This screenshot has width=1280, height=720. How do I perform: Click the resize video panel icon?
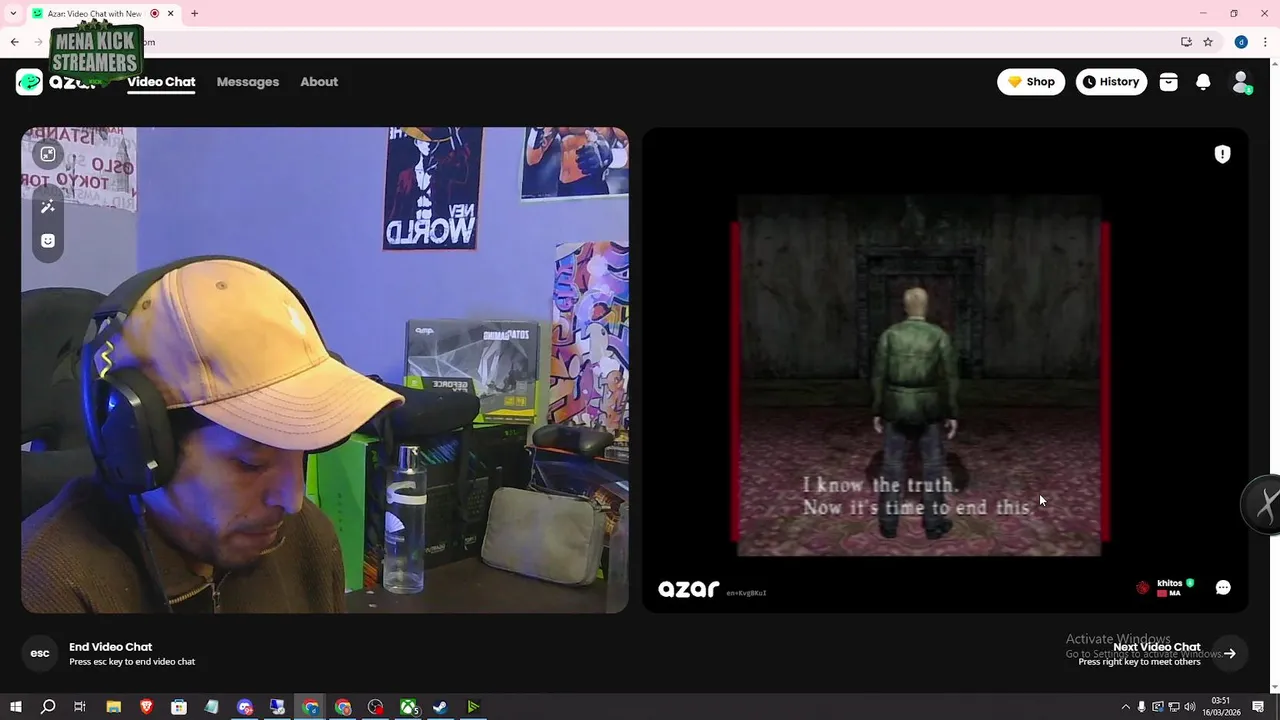click(47, 154)
